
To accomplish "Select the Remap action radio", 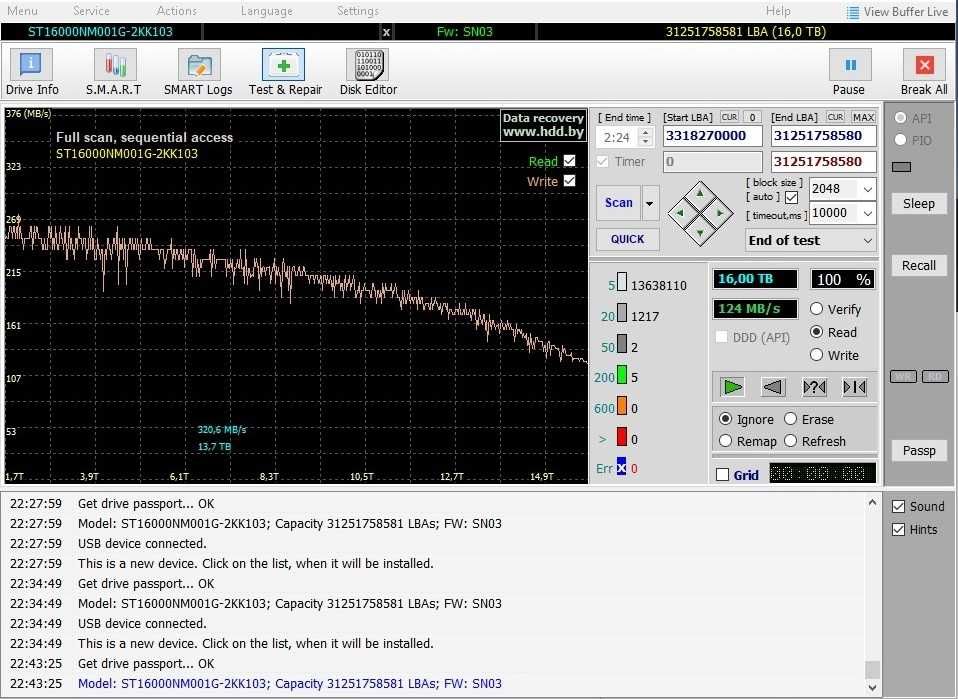I will tap(725, 441).
